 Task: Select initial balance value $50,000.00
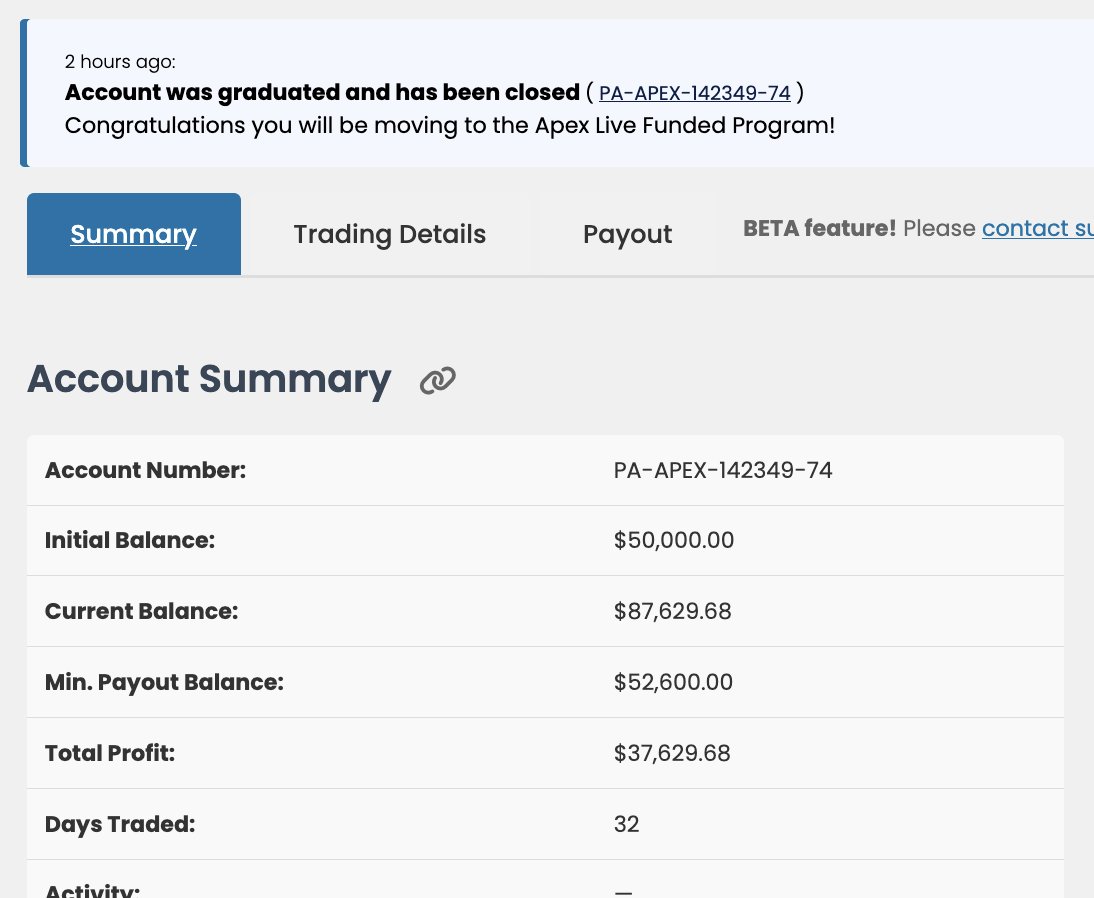click(674, 540)
